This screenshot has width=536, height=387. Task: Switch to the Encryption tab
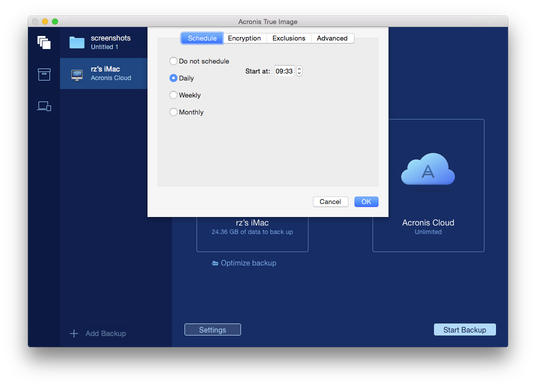pos(244,38)
